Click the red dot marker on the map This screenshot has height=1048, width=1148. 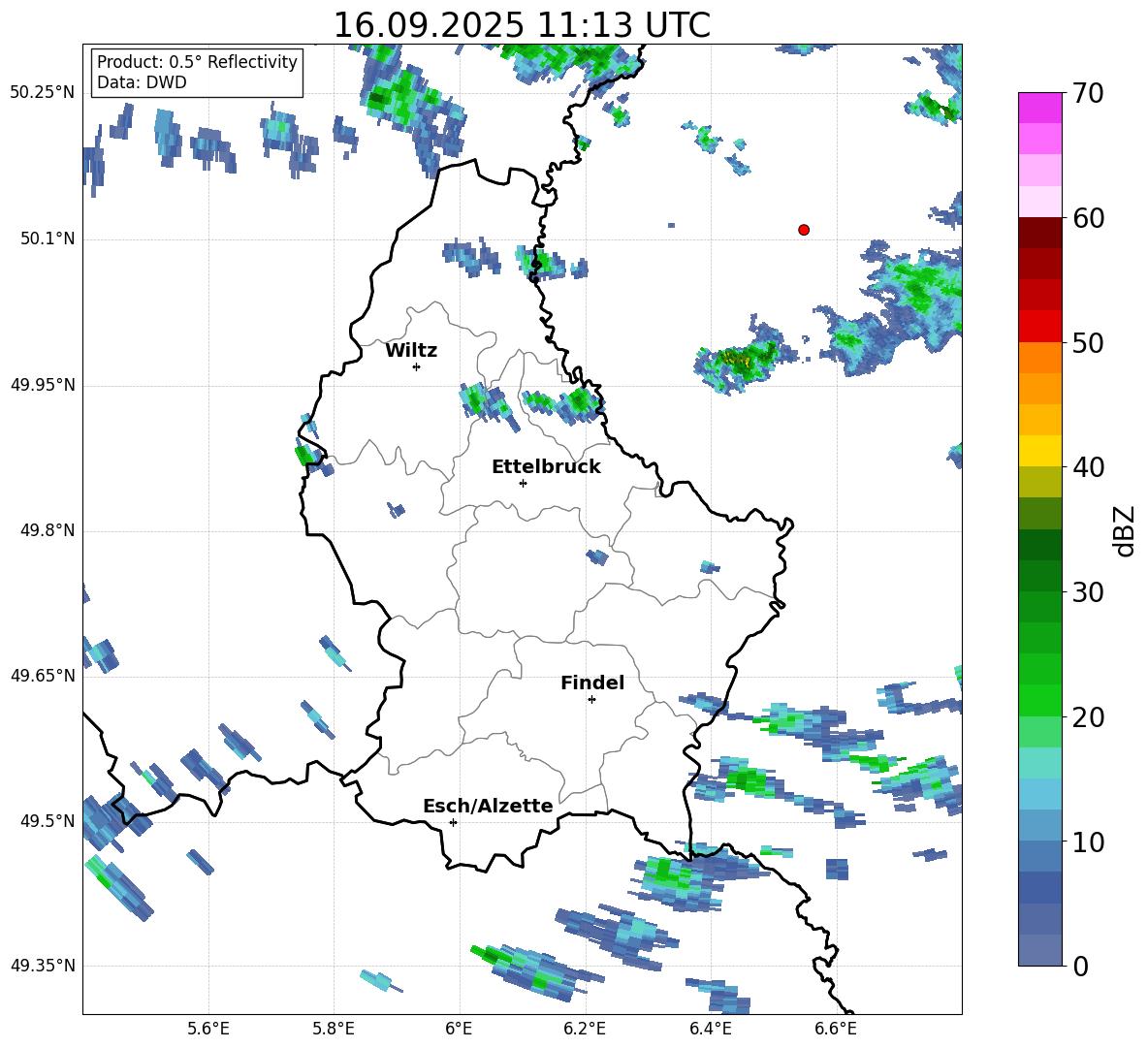click(803, 230)
